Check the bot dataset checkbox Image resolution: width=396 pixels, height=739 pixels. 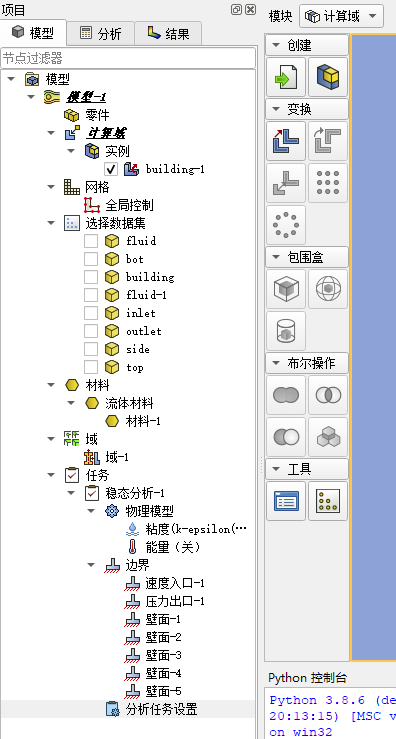coord(91,259)
